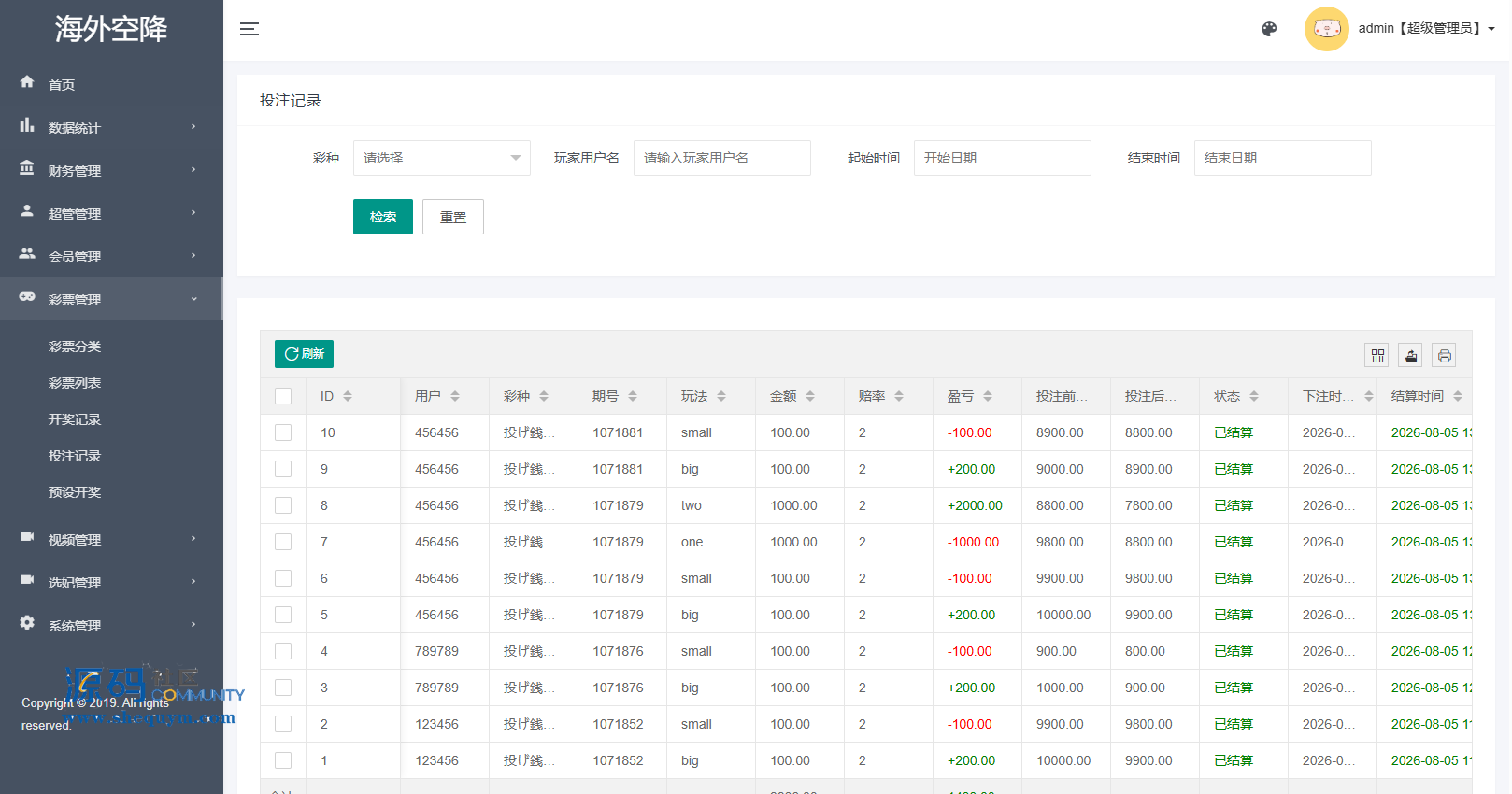The height and width of the screenshot is (794, 1512).
Task: Go to home via the house icon
Action: [27, 82]
